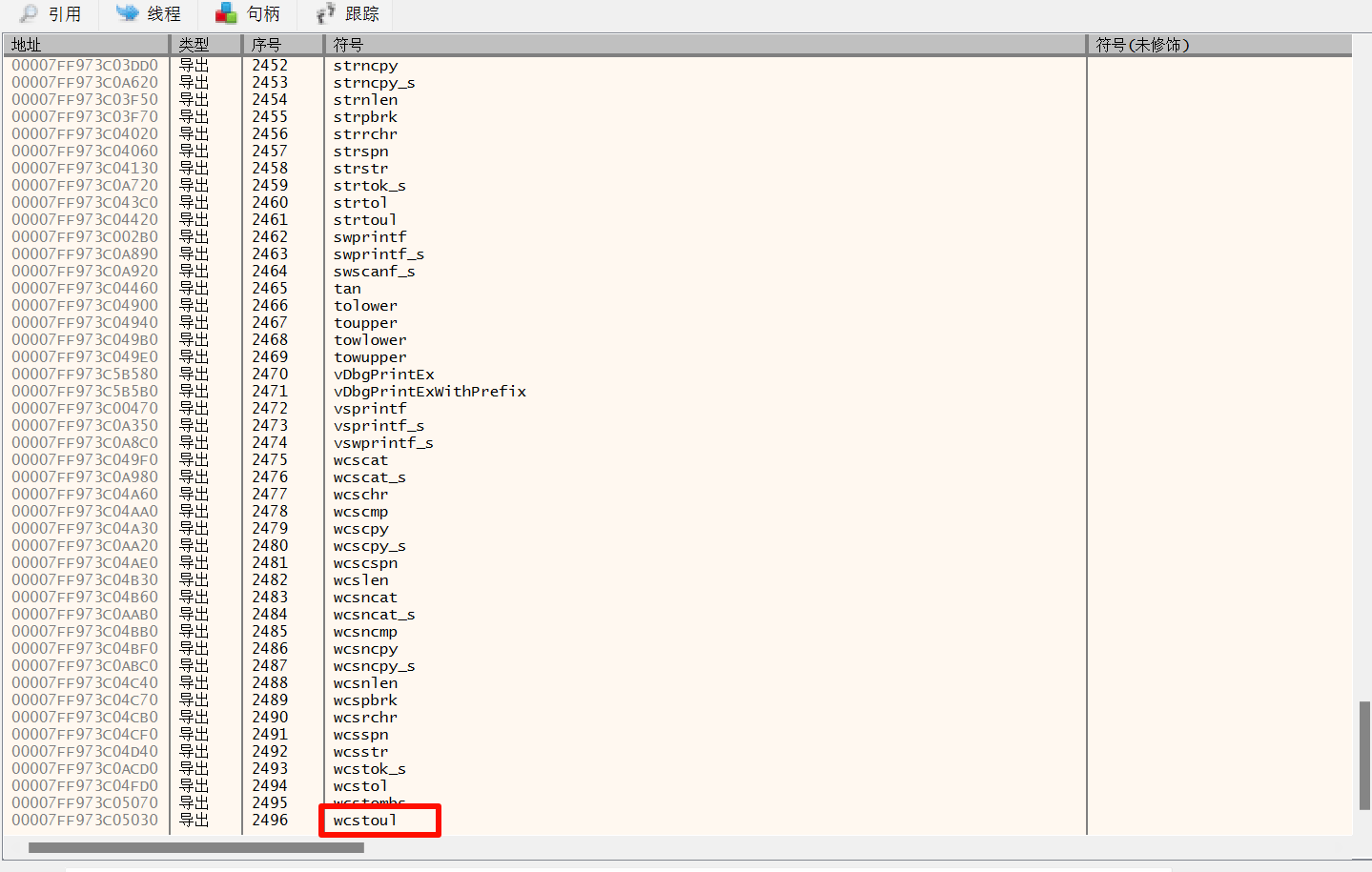Select the wcscat symbol row
1372x872 pixels.
(x=360, y=460)
